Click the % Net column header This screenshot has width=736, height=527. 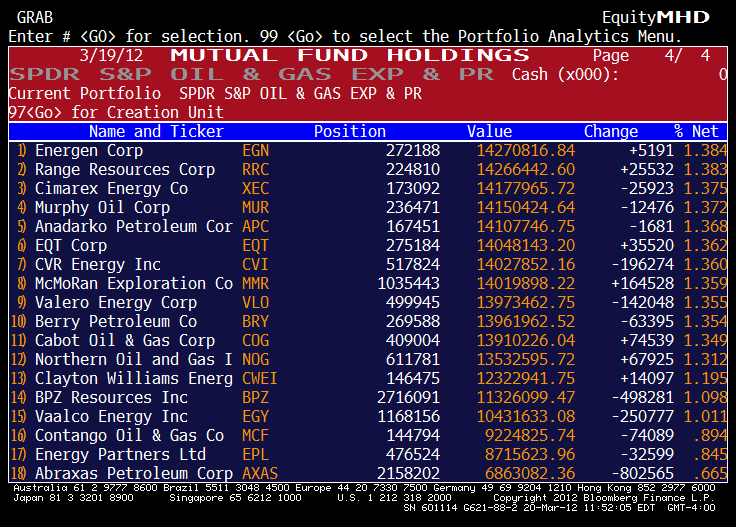coord(696,131)
